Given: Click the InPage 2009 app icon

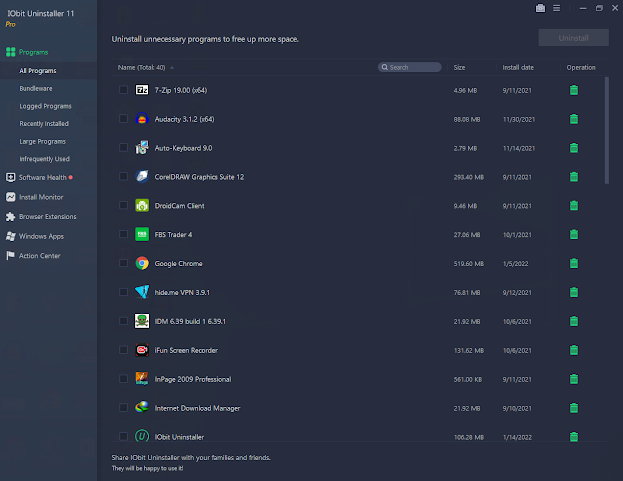Looking at the screenshot, I should [x=142, y=379].
